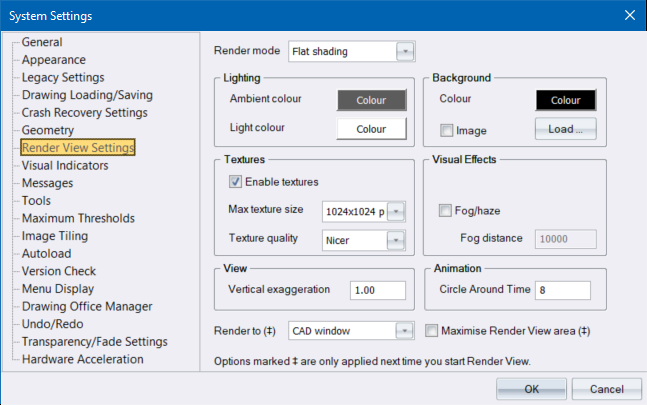Image resolution: width=647 pixels, height=405 pixels.
Task: Toggle the Enable textures checkbox
Action: (x=236, y=182)
